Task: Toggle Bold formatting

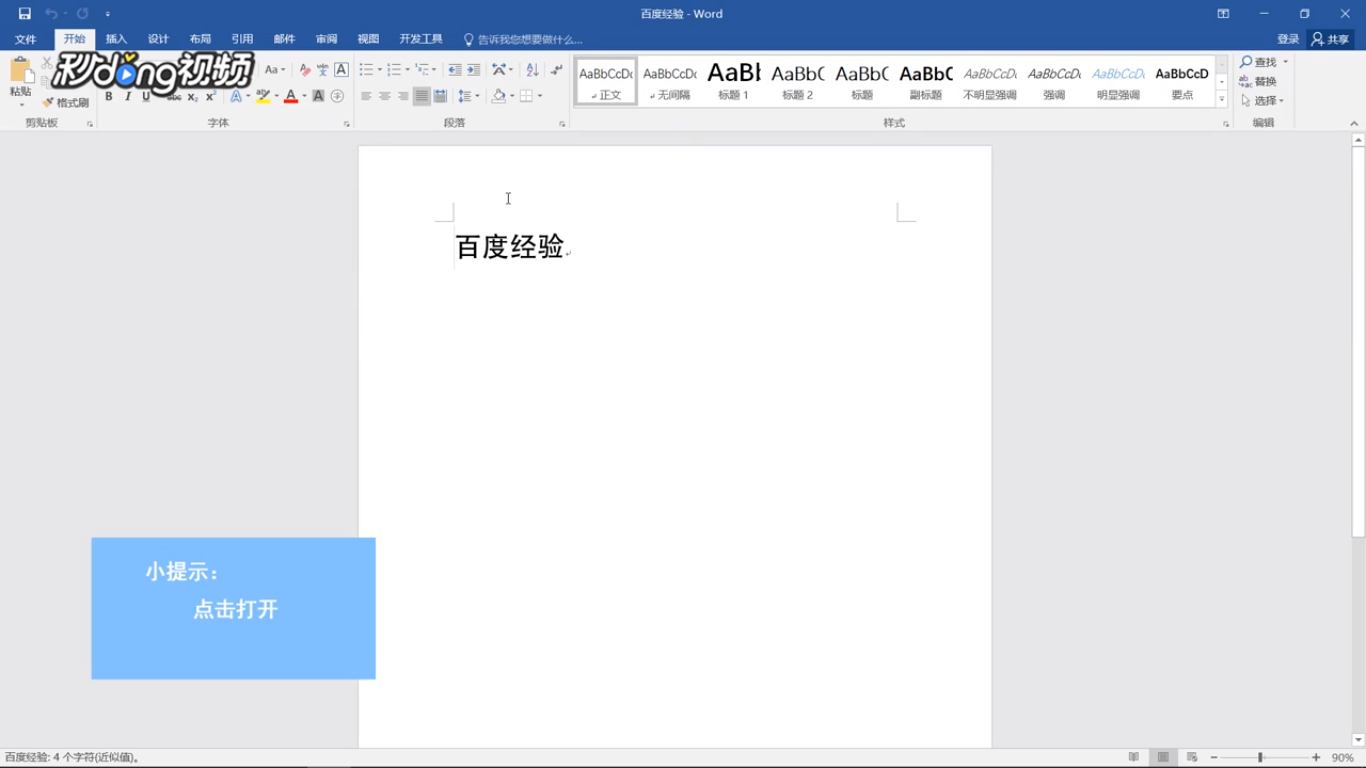Action: click(x=109, y=97)
